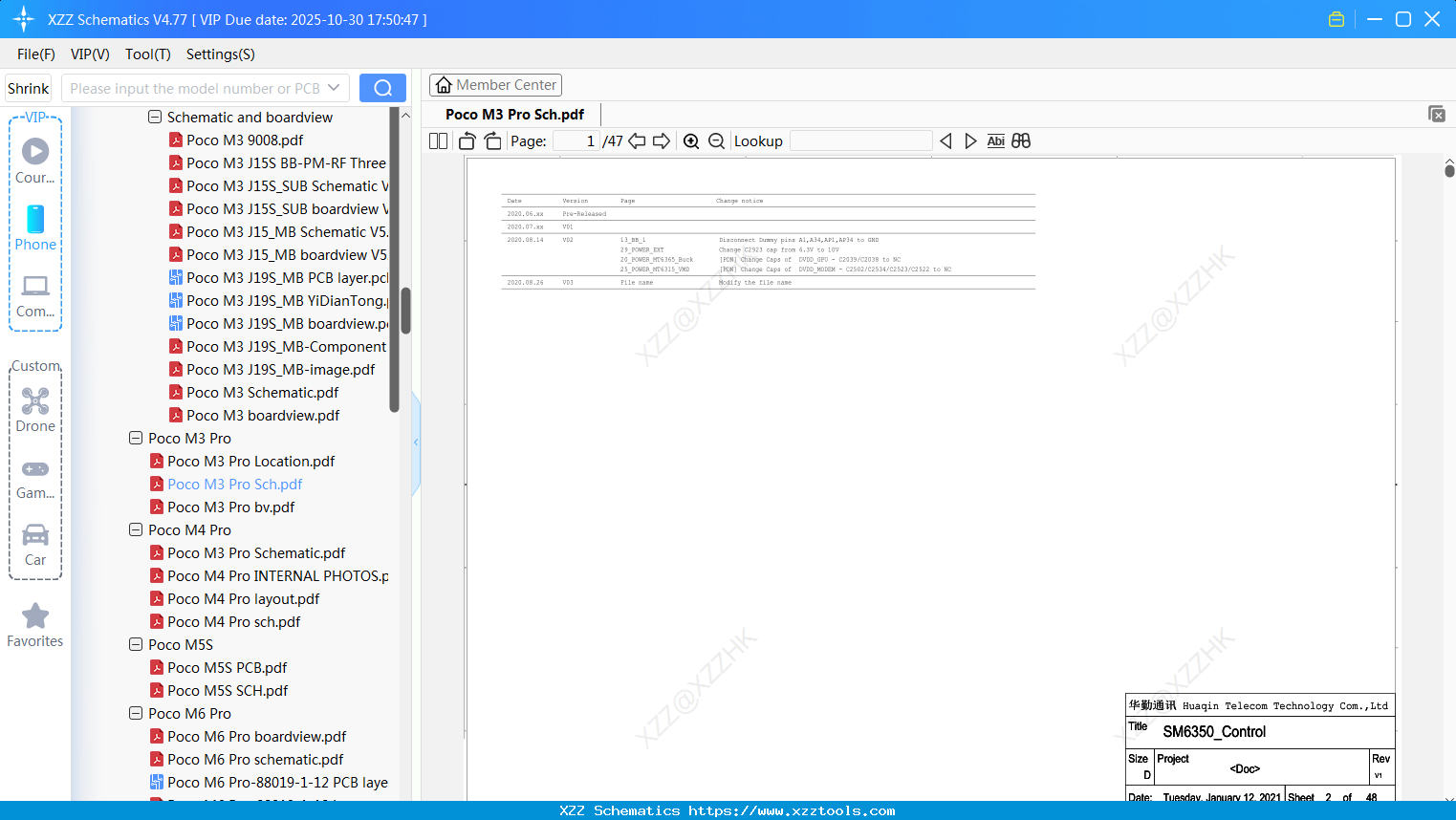
Task: Switch to the Poco M3 Pro Sch.pdf tab
Action: tap(515, 115)
